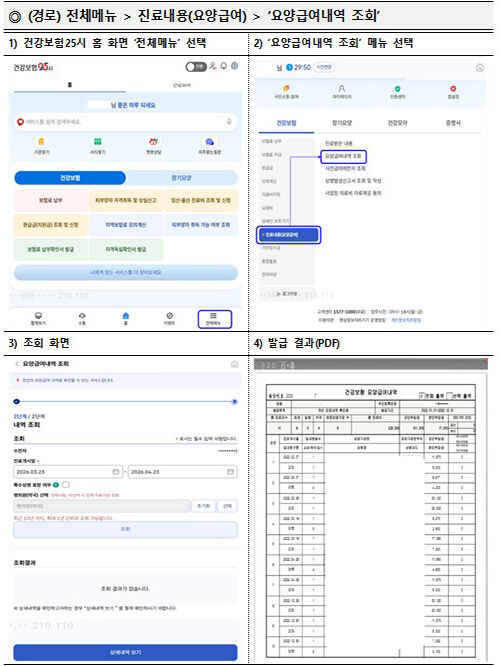Open the green calendar grid shortcut icon
This screenshot has width=500, height=666.
click(98, 141)
